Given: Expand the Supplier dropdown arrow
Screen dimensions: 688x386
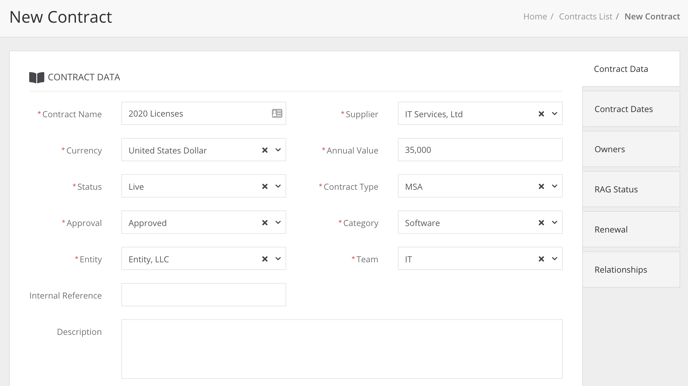Looking at the screenshot, I should (554, 114).
